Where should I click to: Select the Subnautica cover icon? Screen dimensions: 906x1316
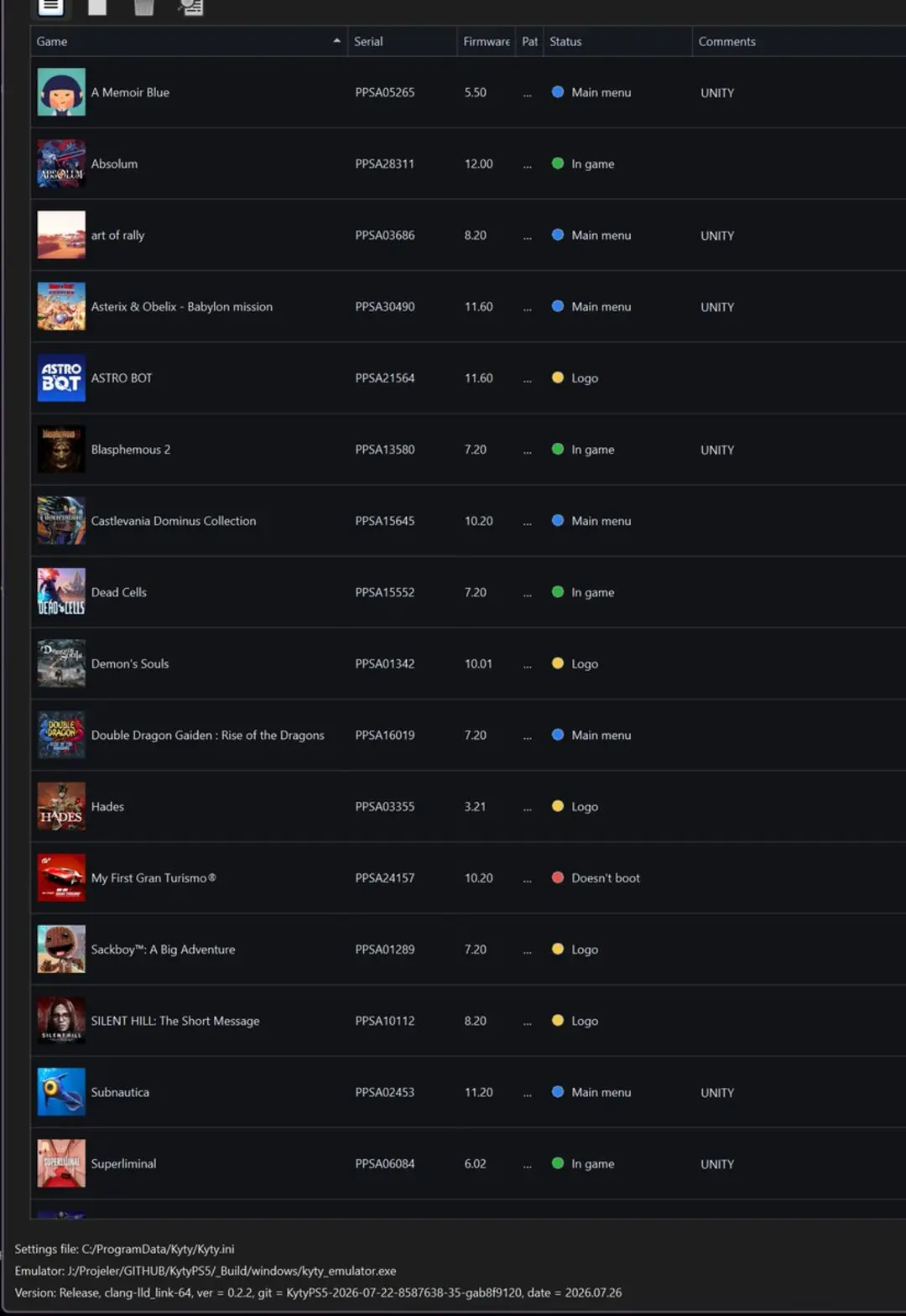click(x=61, y=1092)
